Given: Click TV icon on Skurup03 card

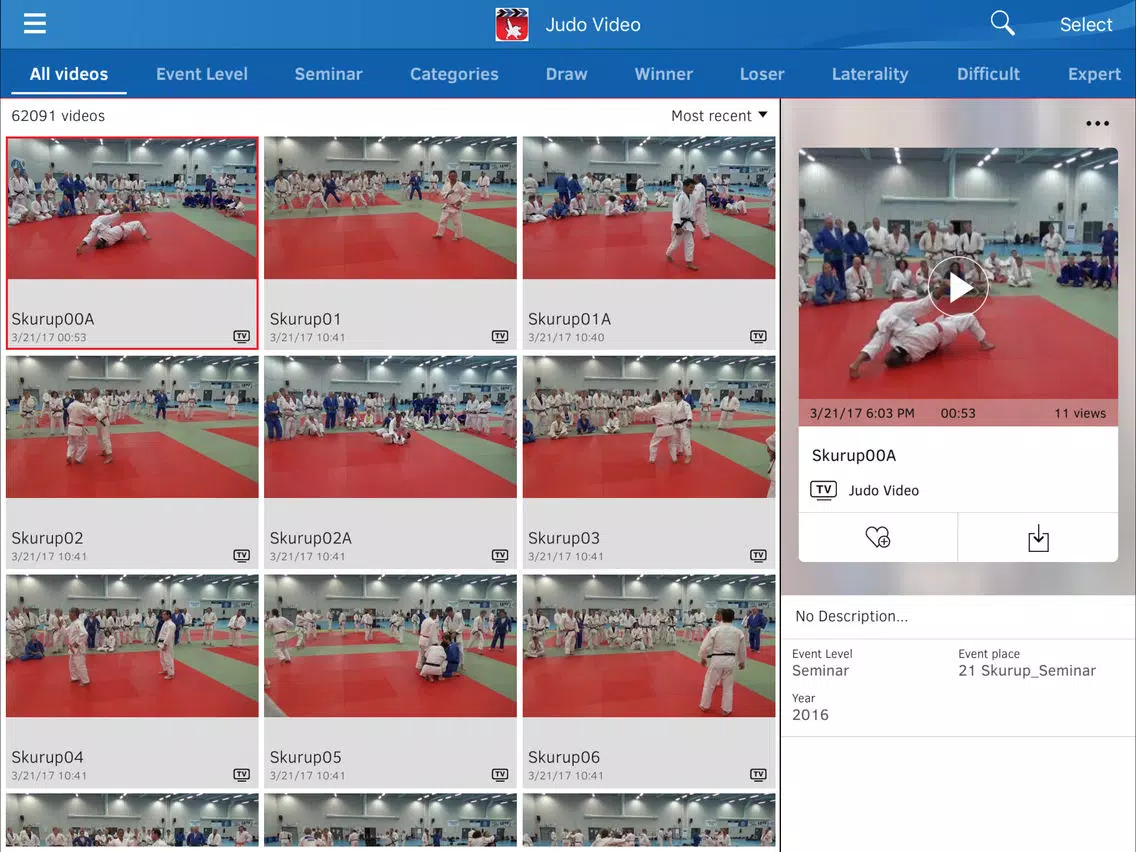Looking at the screenshot, I should click(759, 556).
